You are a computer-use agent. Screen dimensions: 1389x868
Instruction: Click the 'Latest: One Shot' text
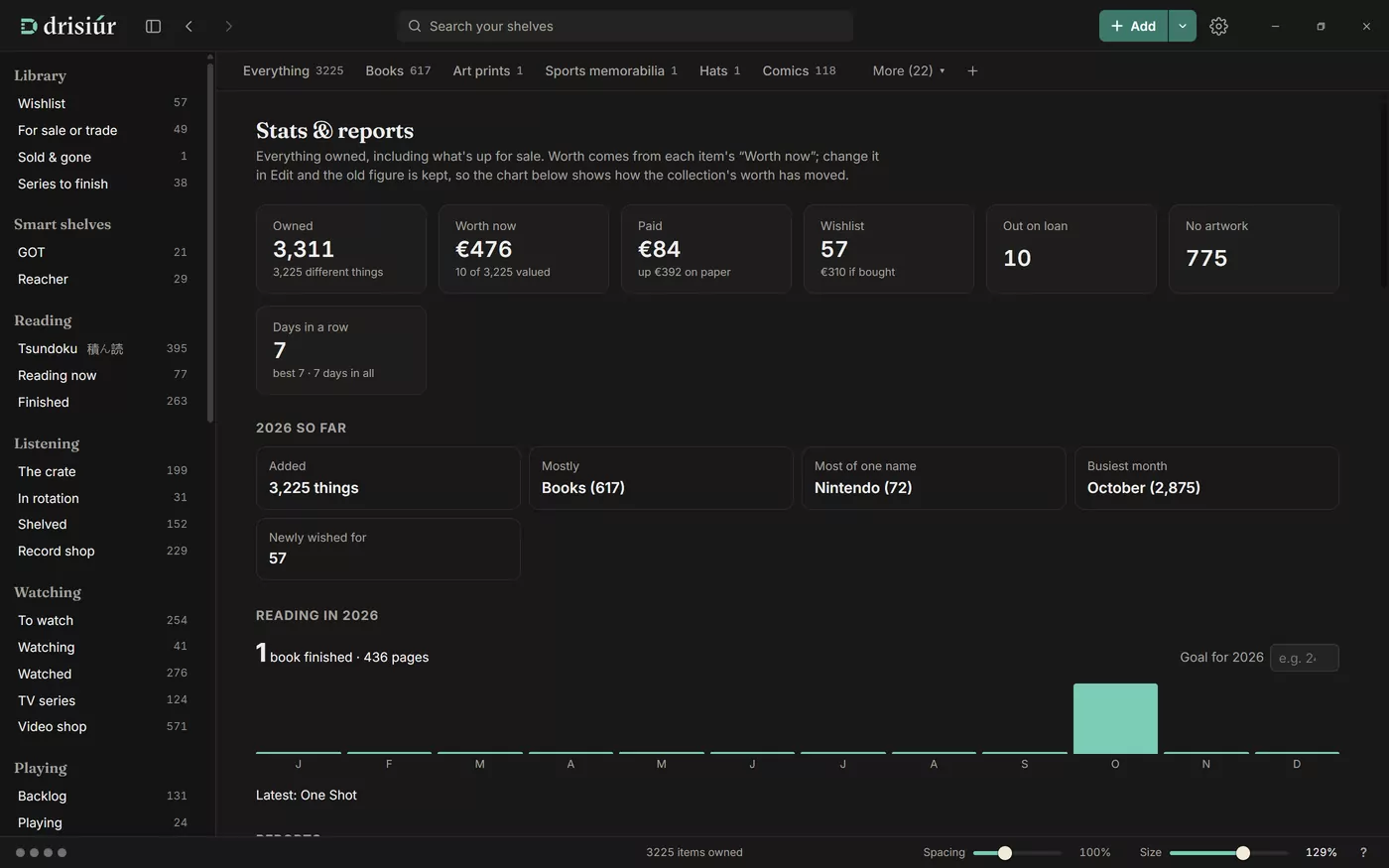[x=307, y=795]
